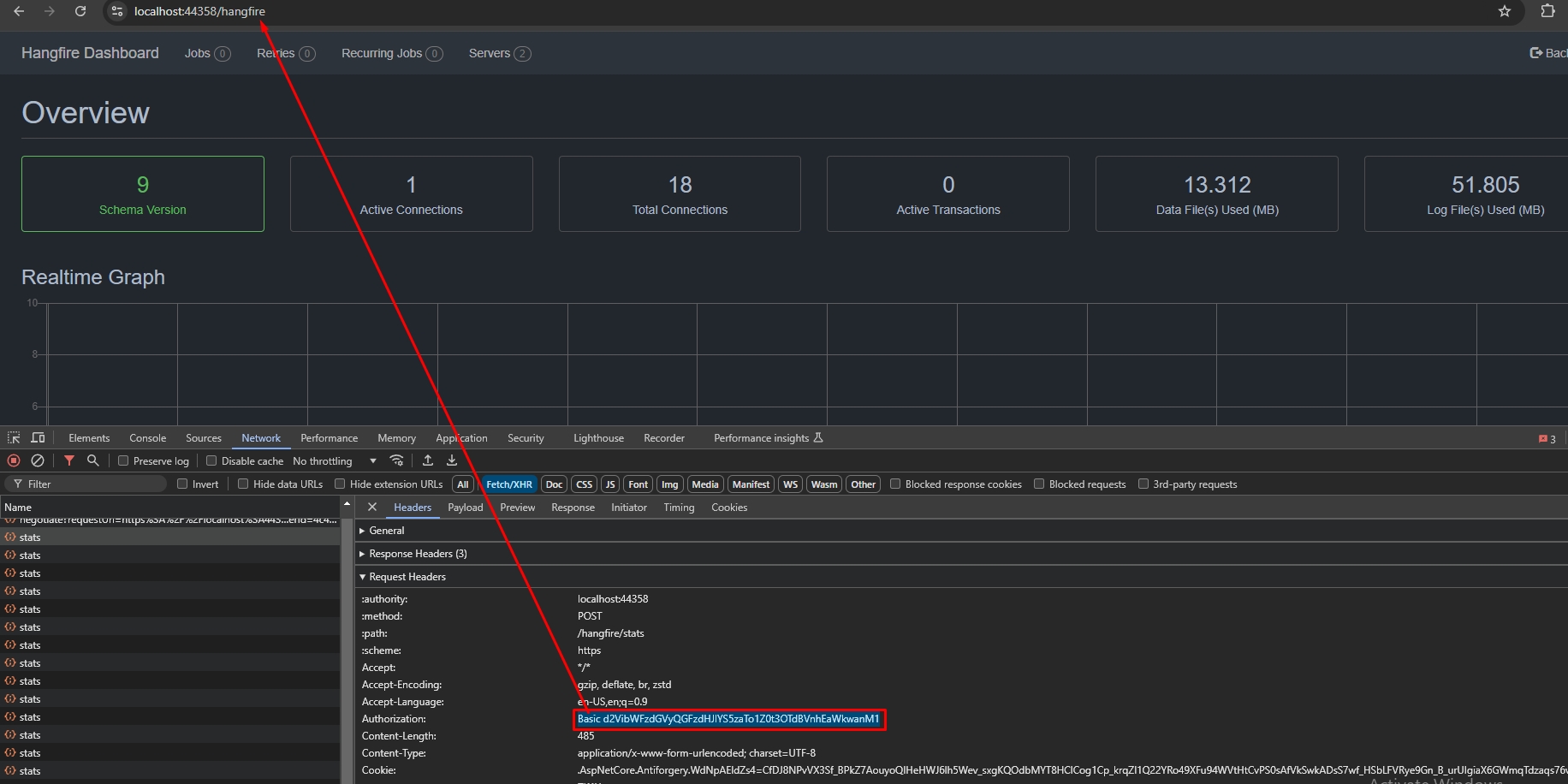This screenshot has height=784, width=1568.
Task: Open the Response tab of the request
Action: tap(573, 508)
